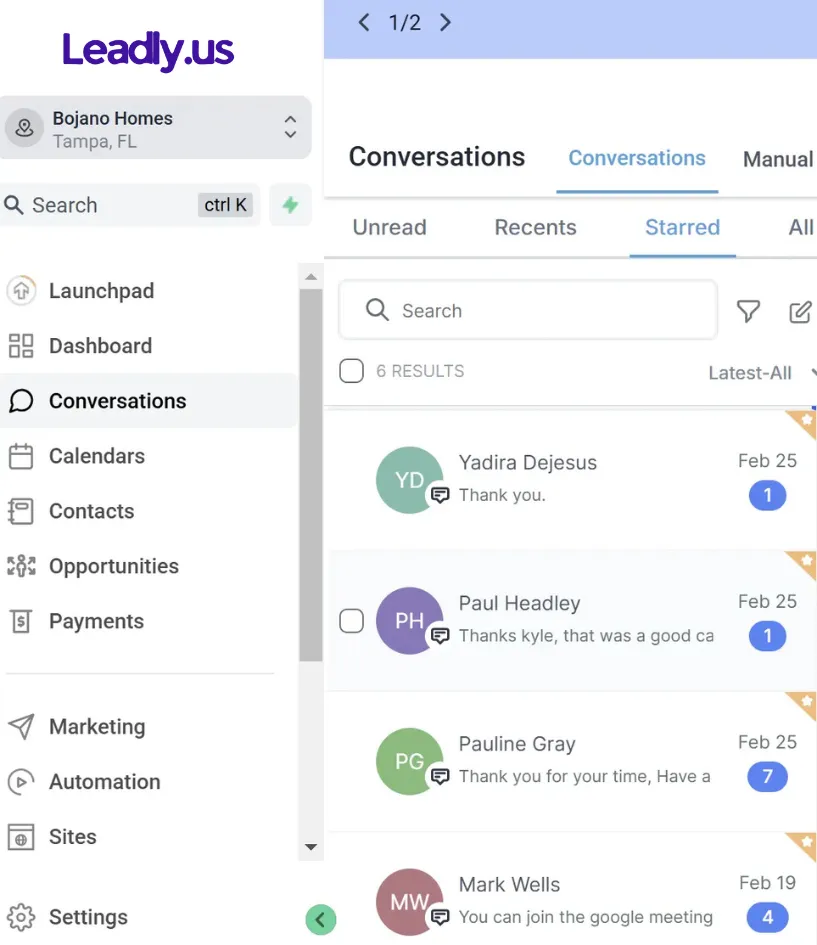817x945 pixels.
Task: Click the sidebar scrollbar thumb
Action: click(x=311, y=475)
